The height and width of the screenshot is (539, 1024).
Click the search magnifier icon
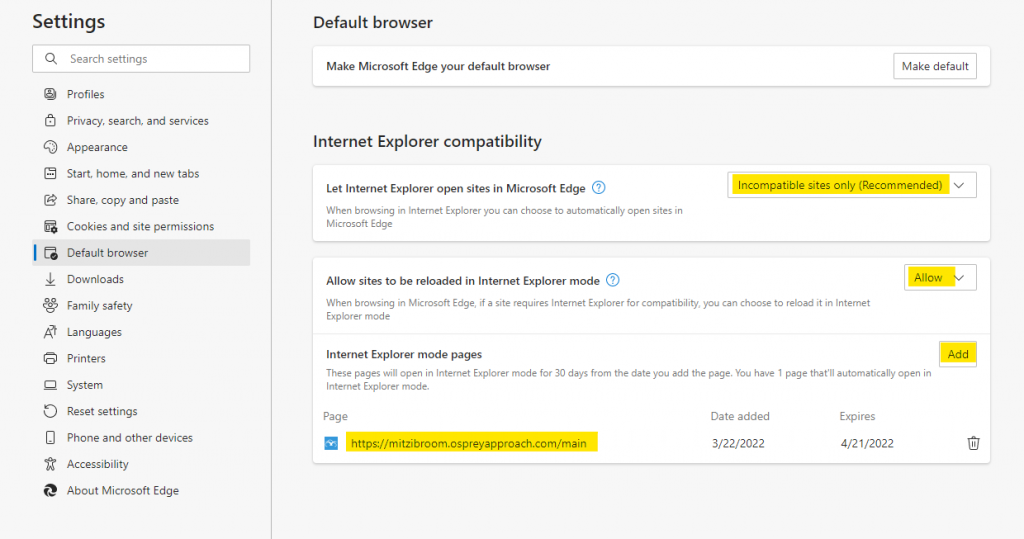click(x=51, y=59)
